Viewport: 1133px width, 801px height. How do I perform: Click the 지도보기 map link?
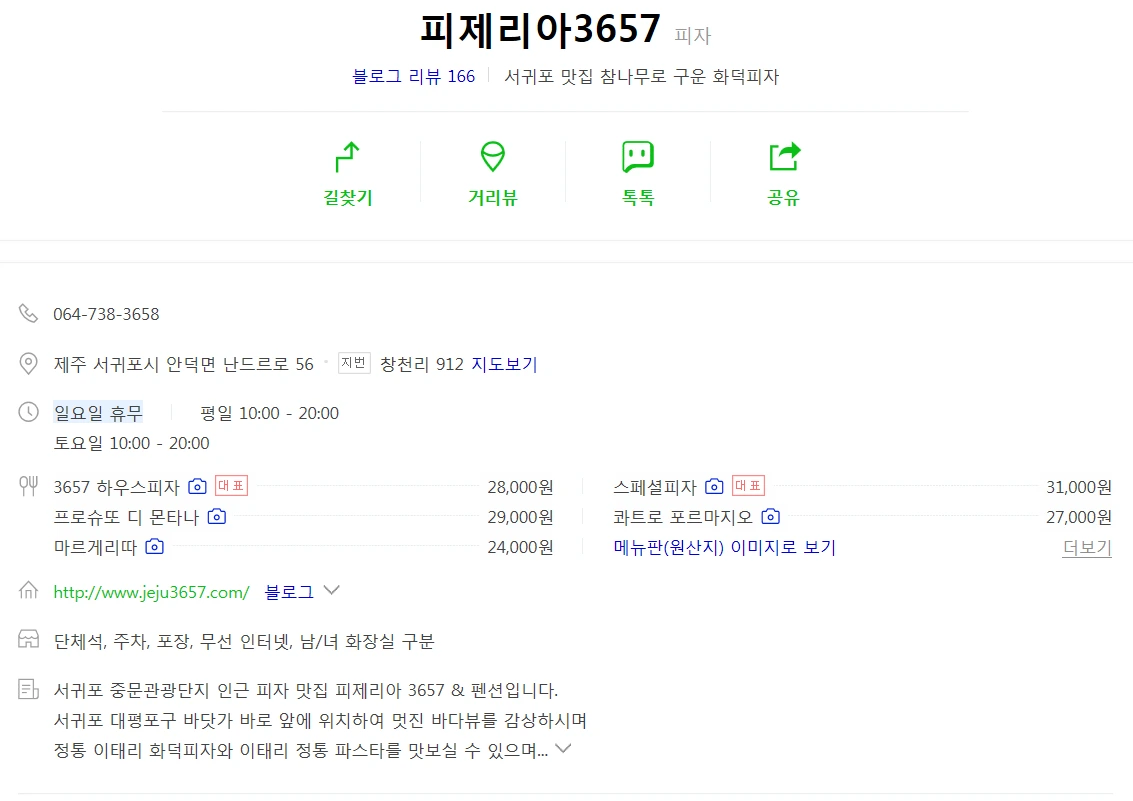(504, 364)
